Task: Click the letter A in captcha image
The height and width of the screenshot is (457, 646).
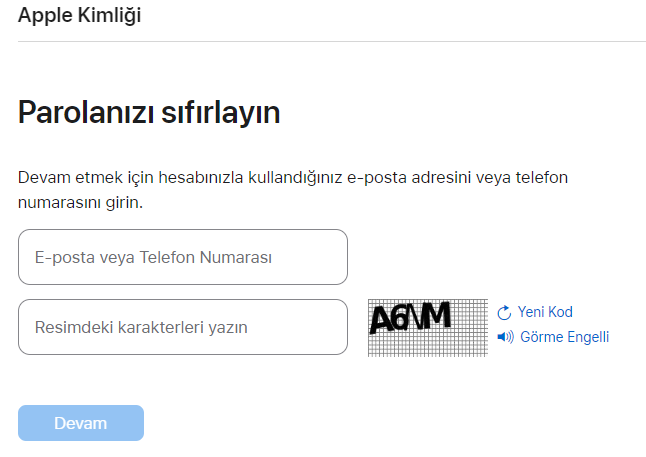Action: [x=384, y=319]
